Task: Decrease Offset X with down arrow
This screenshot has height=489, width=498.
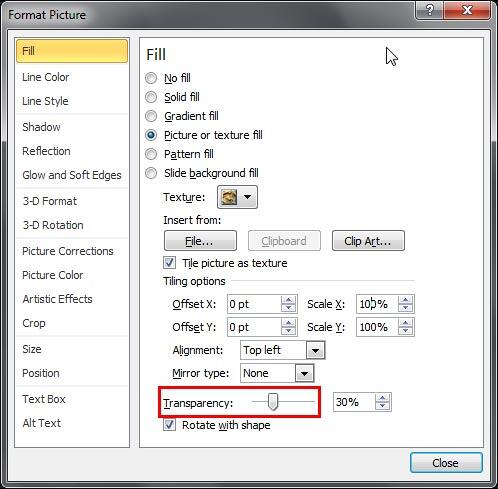Action: (x=288, y=308)
